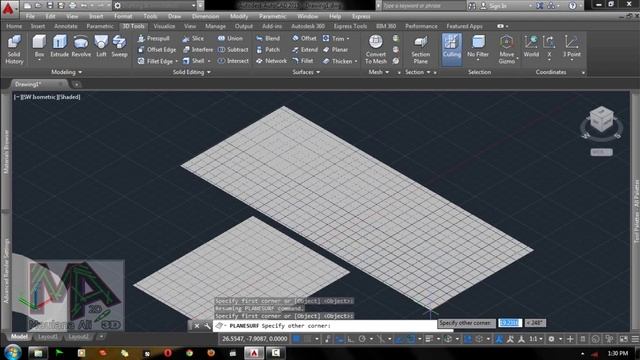
Task: Open Modeling panel dropdown
Action: tap(67, 72)
